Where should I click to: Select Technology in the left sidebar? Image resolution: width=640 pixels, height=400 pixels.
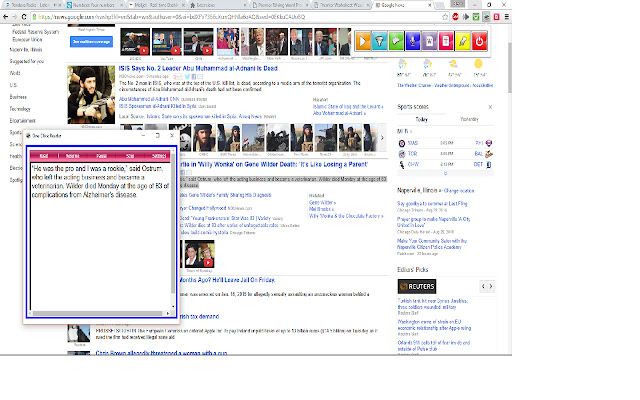pos(20,109)
